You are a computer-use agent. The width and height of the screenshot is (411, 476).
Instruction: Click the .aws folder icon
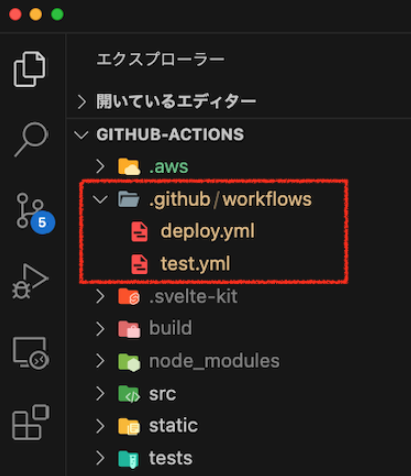(129, 167)
